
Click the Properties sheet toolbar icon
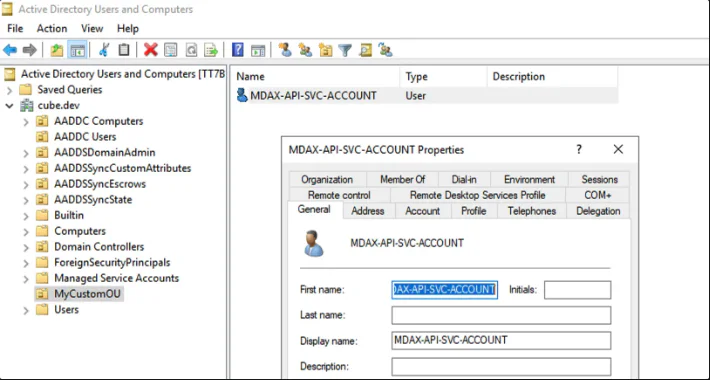click(171, 50)
